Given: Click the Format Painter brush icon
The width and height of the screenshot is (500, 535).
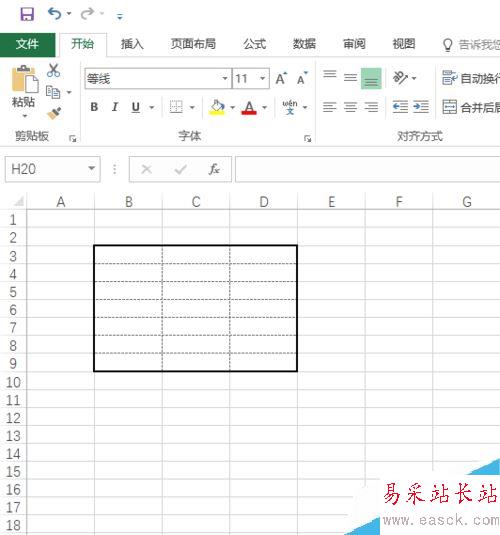Looking at the screenshot, I should [x=54, y=113].
